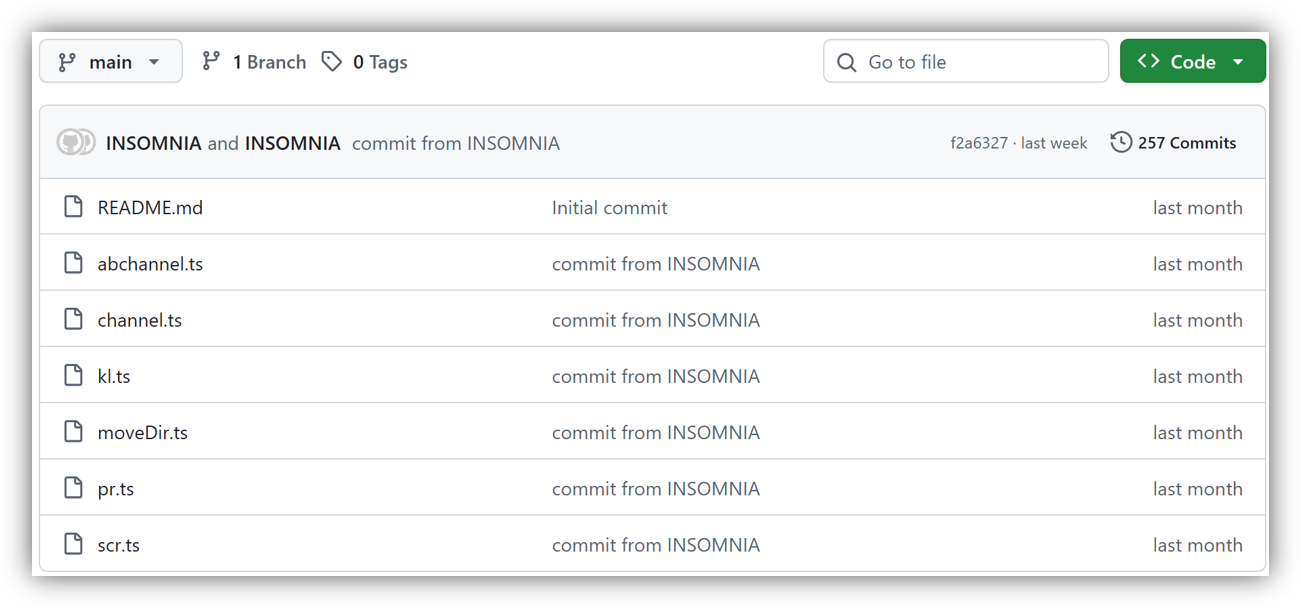Click file icon next to abchannel.ts
Viewport: 1301px width, 608px height.
click(x=73, y=263)
